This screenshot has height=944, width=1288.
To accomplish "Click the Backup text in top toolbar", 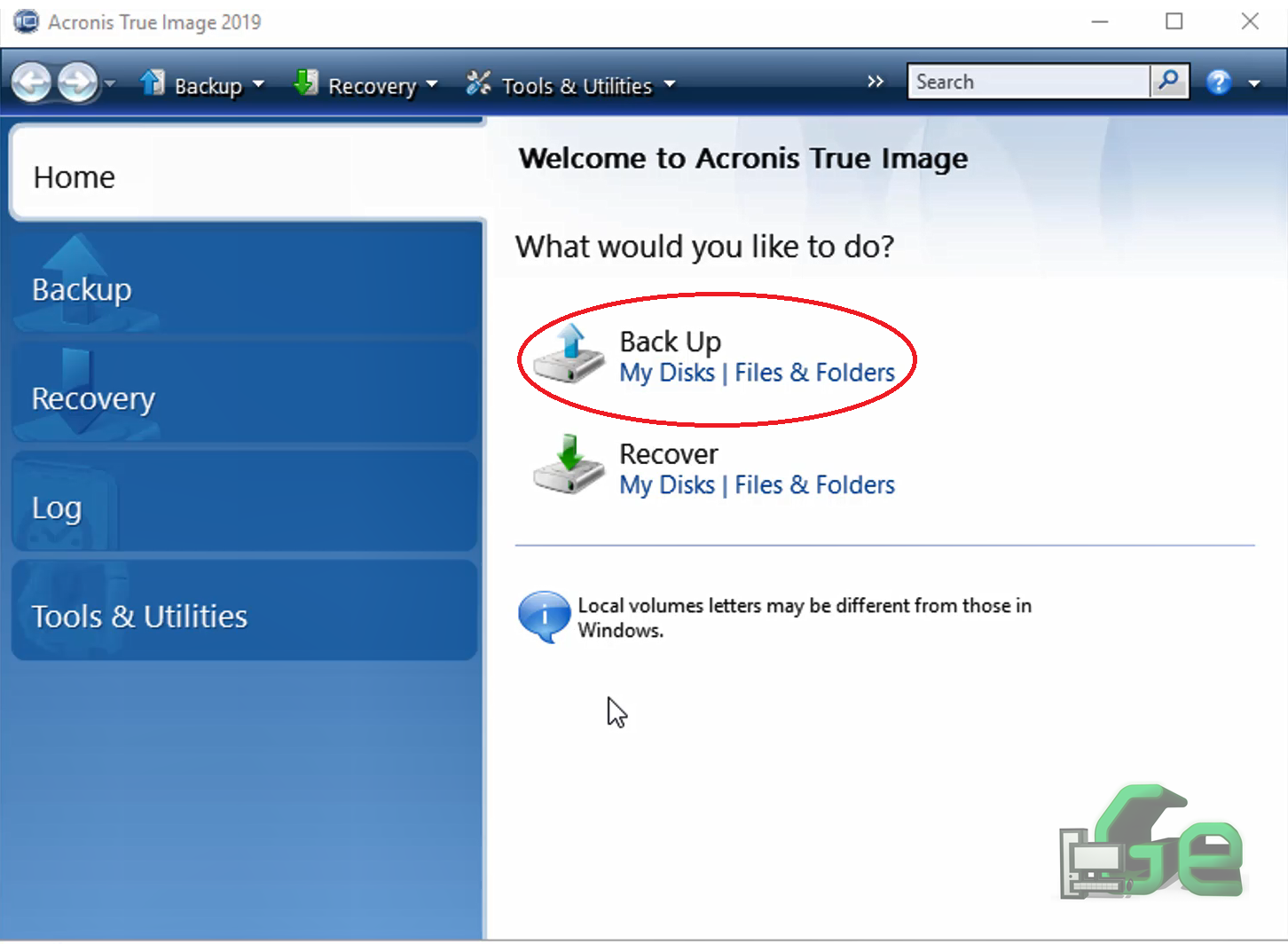I will 208,86.
